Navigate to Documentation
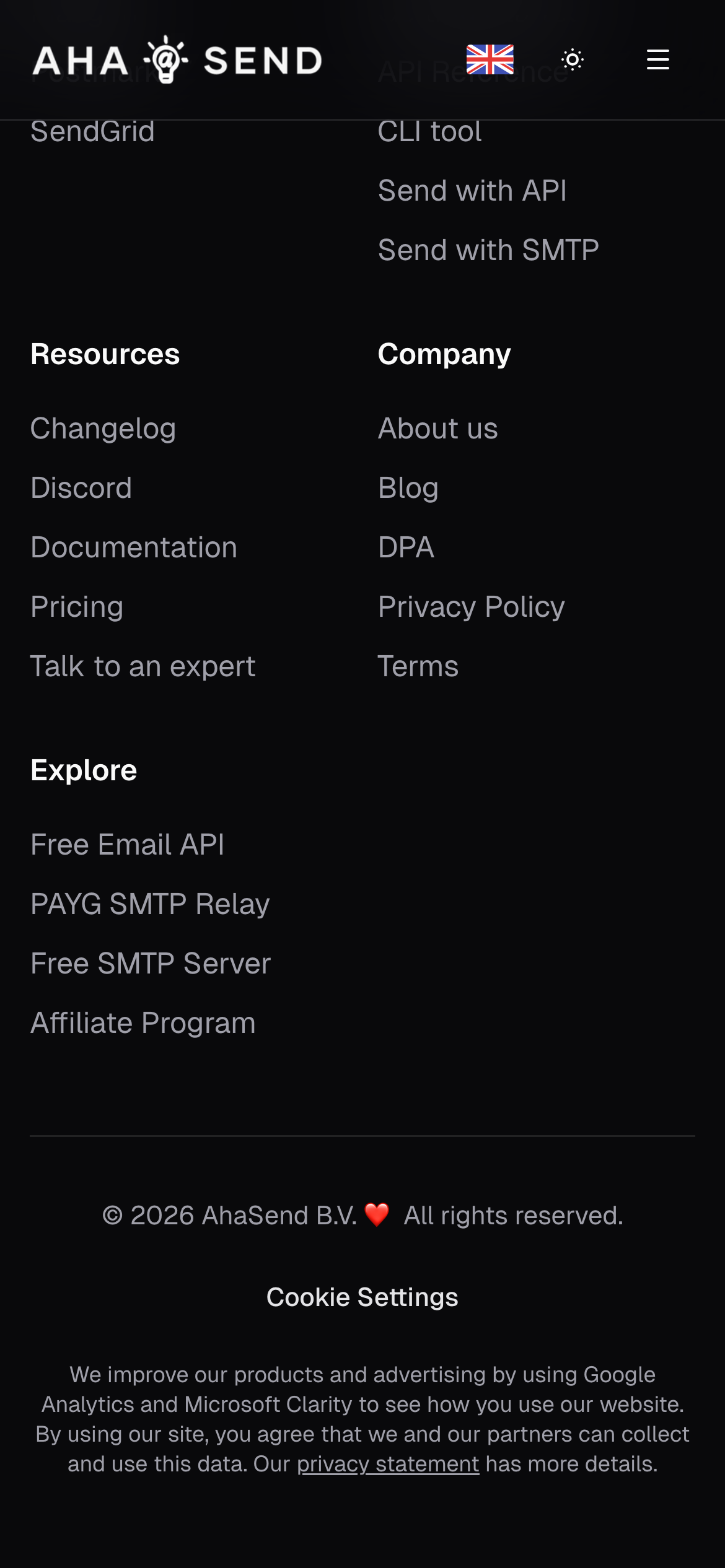The width and height of the screenshot is (725, 1568). click(134, 547)
